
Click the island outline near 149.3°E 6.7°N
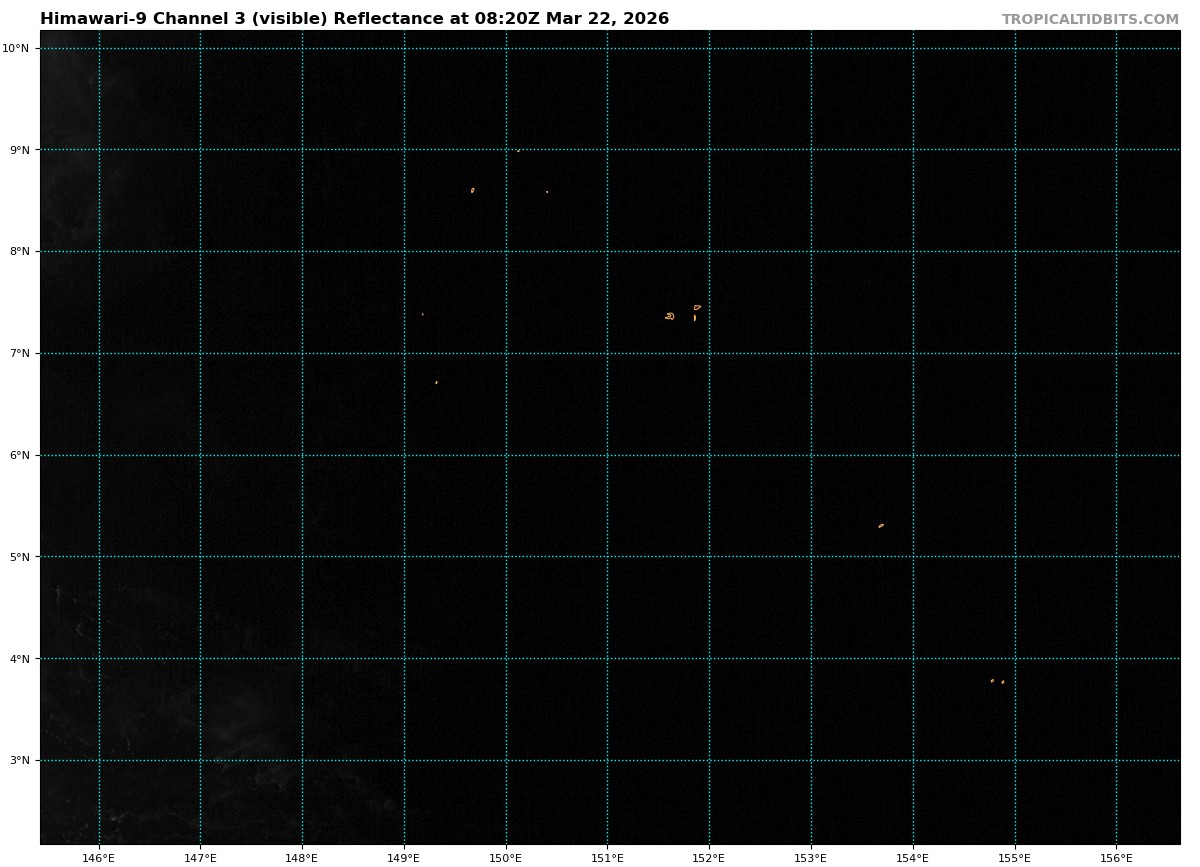[x=436, y=382]
